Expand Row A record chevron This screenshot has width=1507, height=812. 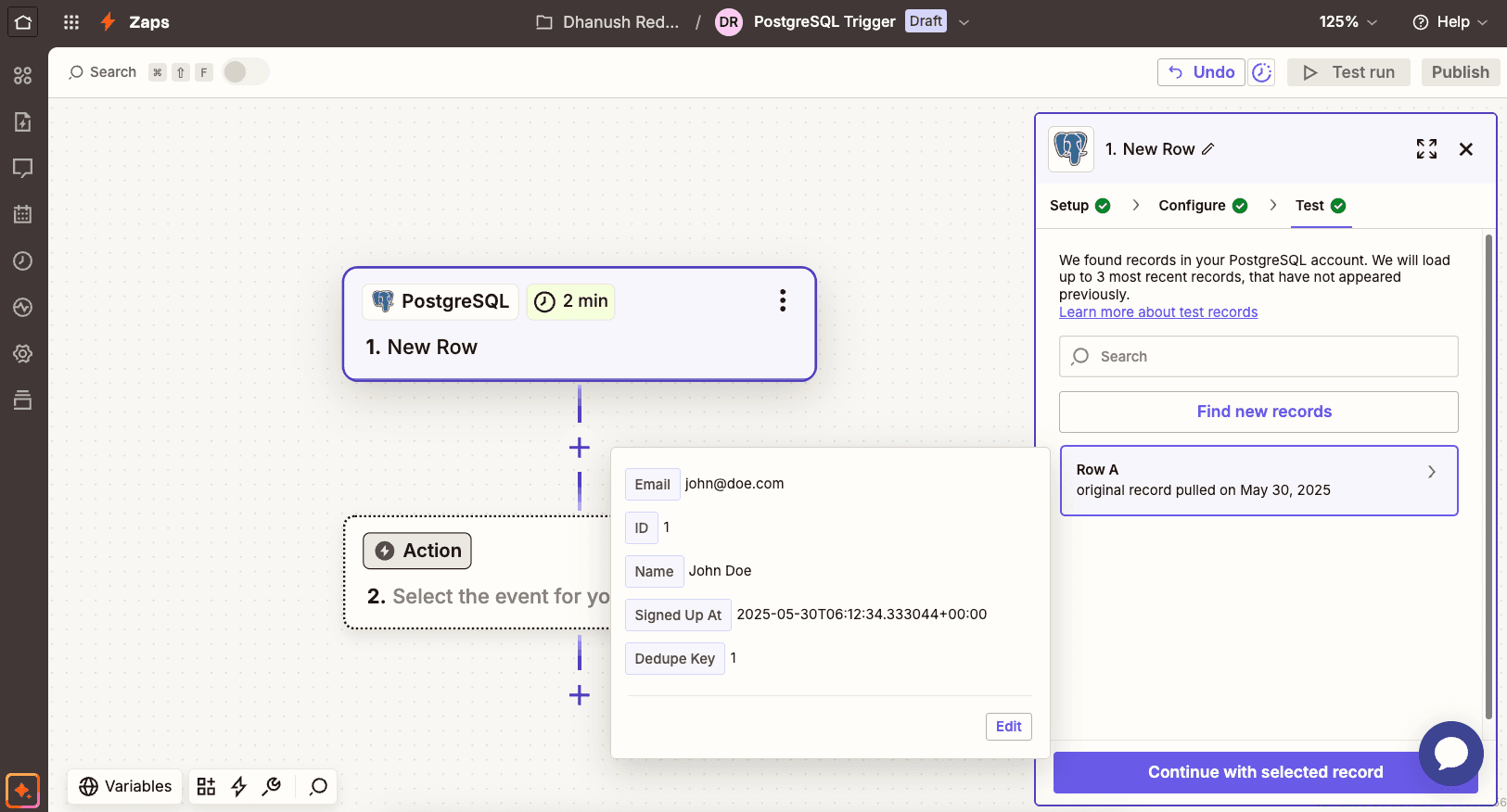[1432, 472]
